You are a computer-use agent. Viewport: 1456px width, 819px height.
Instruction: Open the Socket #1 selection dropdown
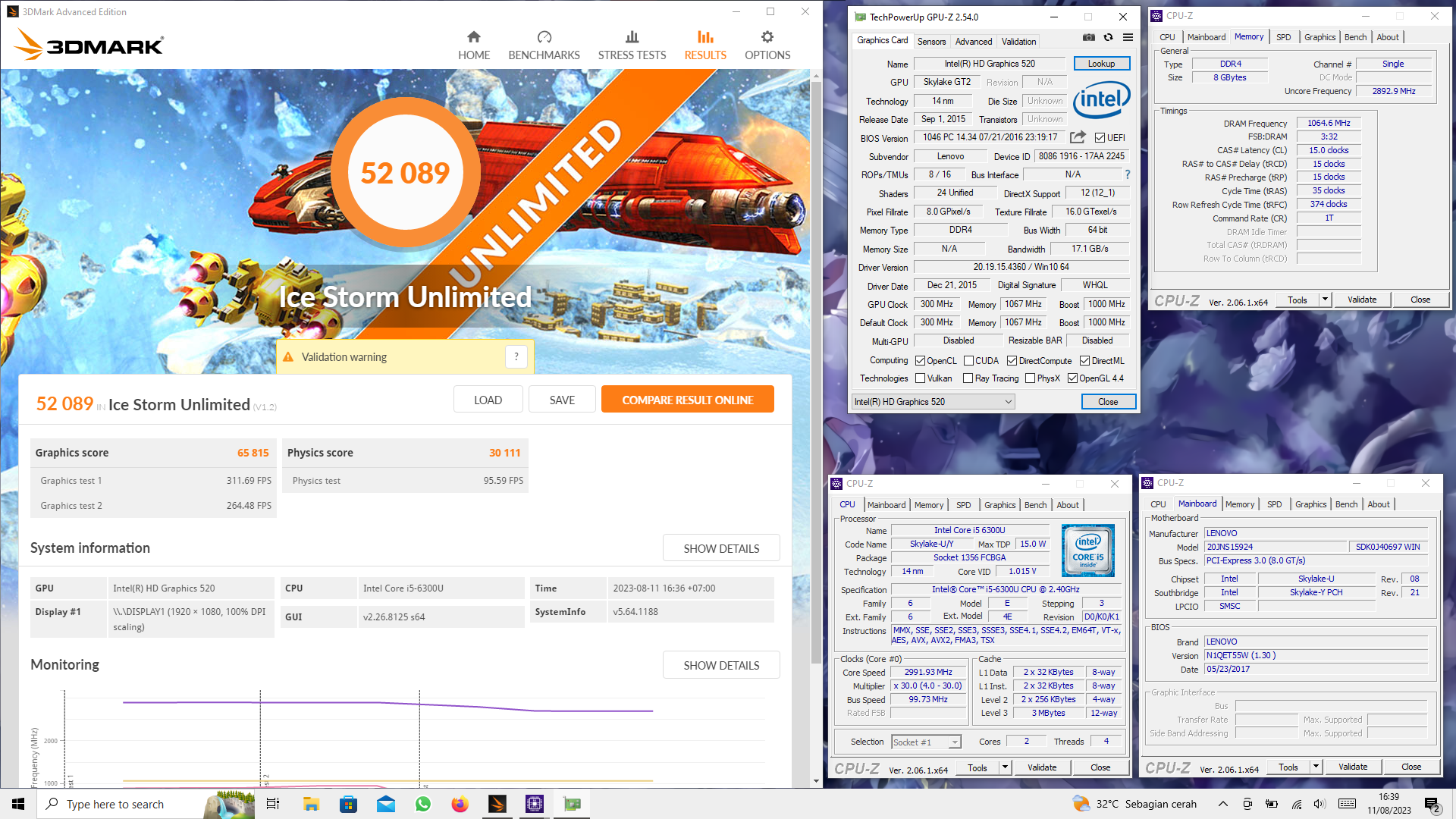[926, 742]
